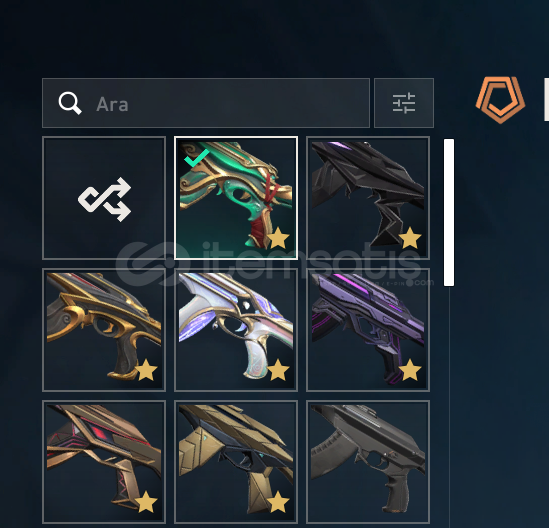
Task: Select the black angular skin thumbnail
Action: coord(368,198)
